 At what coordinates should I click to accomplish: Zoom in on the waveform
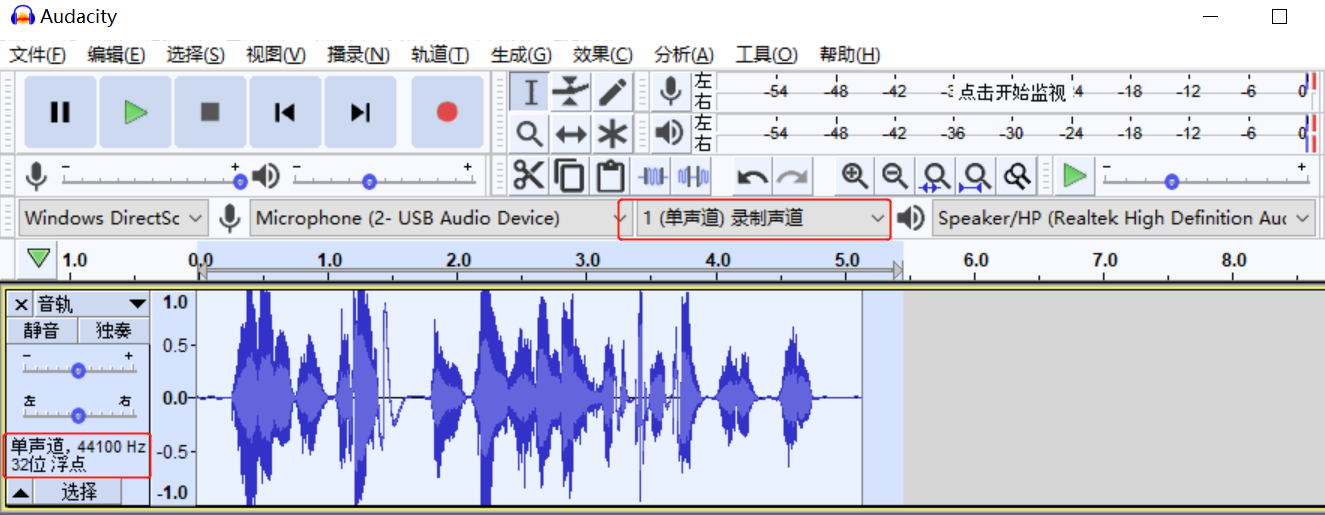(x=854, y=176)
